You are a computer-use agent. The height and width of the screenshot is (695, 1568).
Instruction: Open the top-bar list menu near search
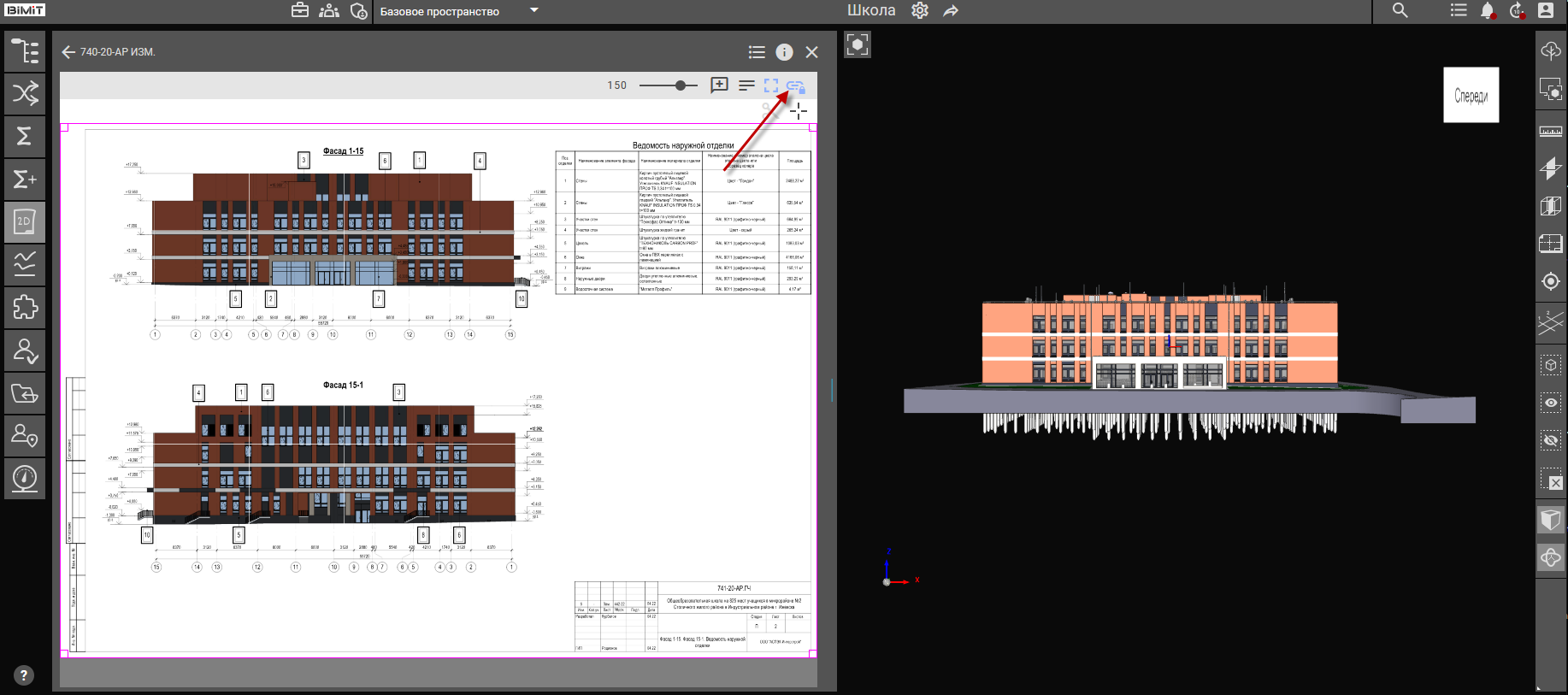pos(1459,11)
